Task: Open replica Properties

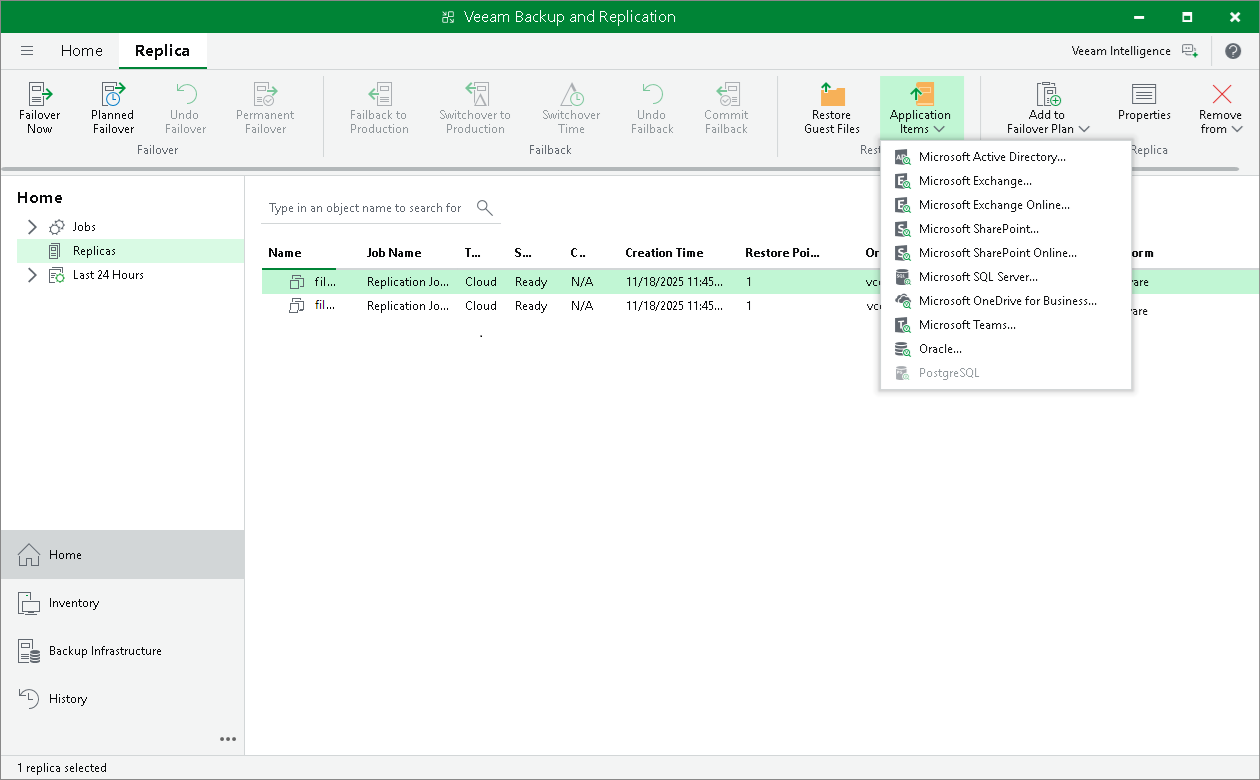Action: pos(1144,102)
